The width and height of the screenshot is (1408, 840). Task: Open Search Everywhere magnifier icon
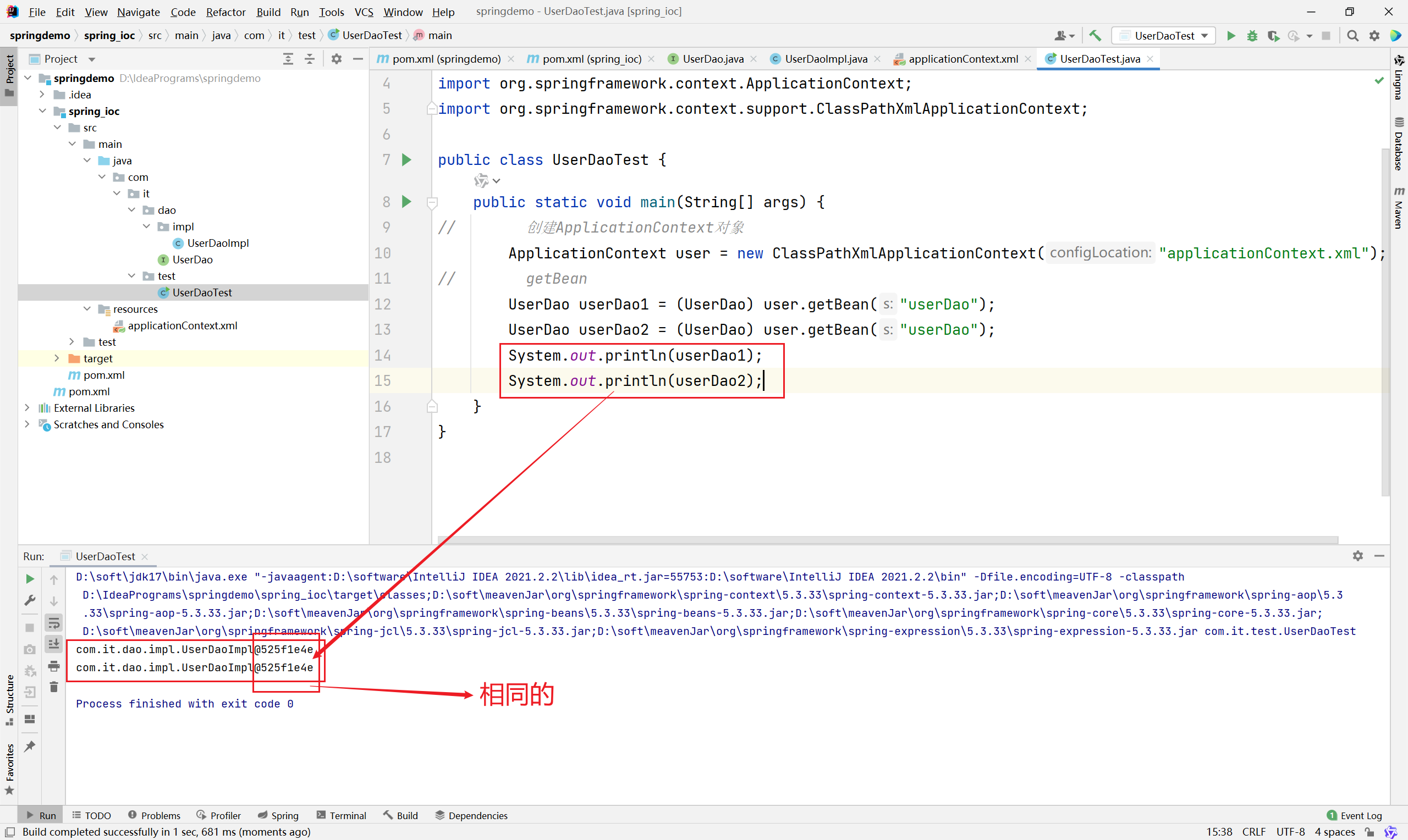coord(1352,36)
